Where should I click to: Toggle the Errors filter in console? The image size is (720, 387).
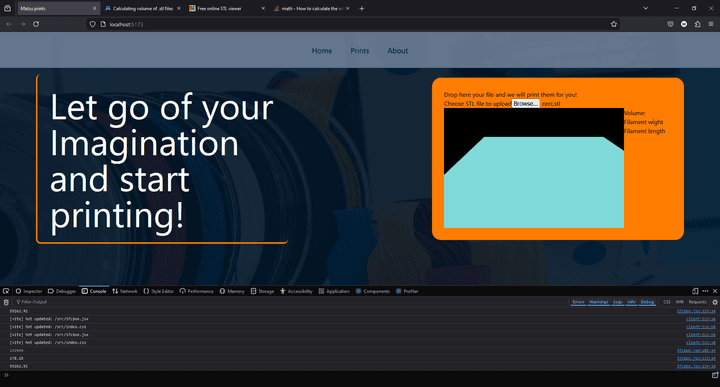578,302
